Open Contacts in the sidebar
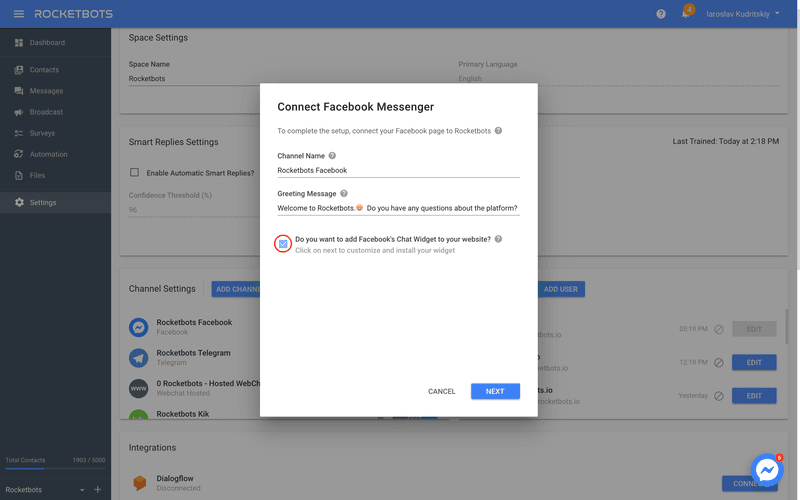800x500 pixels. [55, 69]
